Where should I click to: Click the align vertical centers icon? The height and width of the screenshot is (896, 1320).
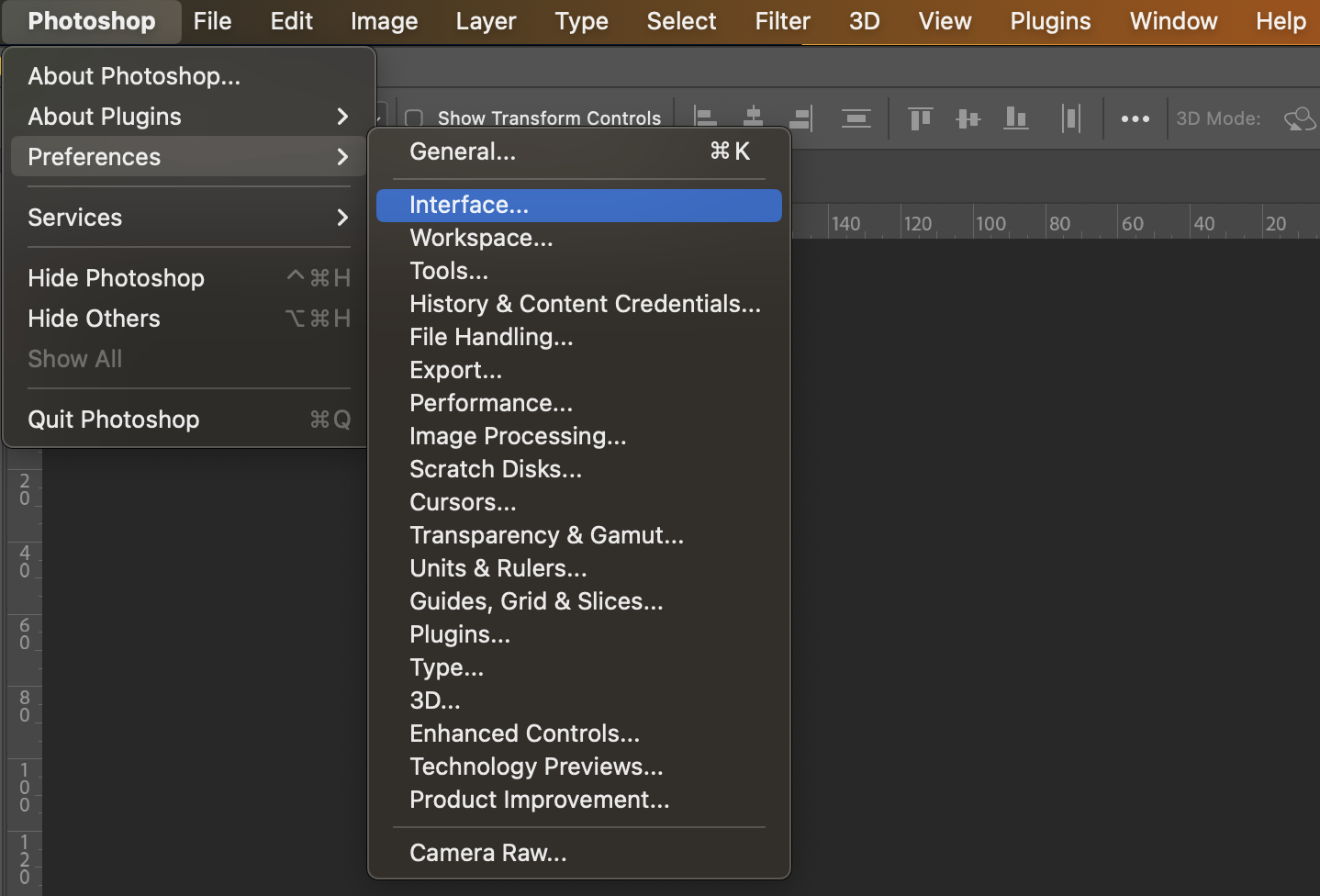(968, 118)
